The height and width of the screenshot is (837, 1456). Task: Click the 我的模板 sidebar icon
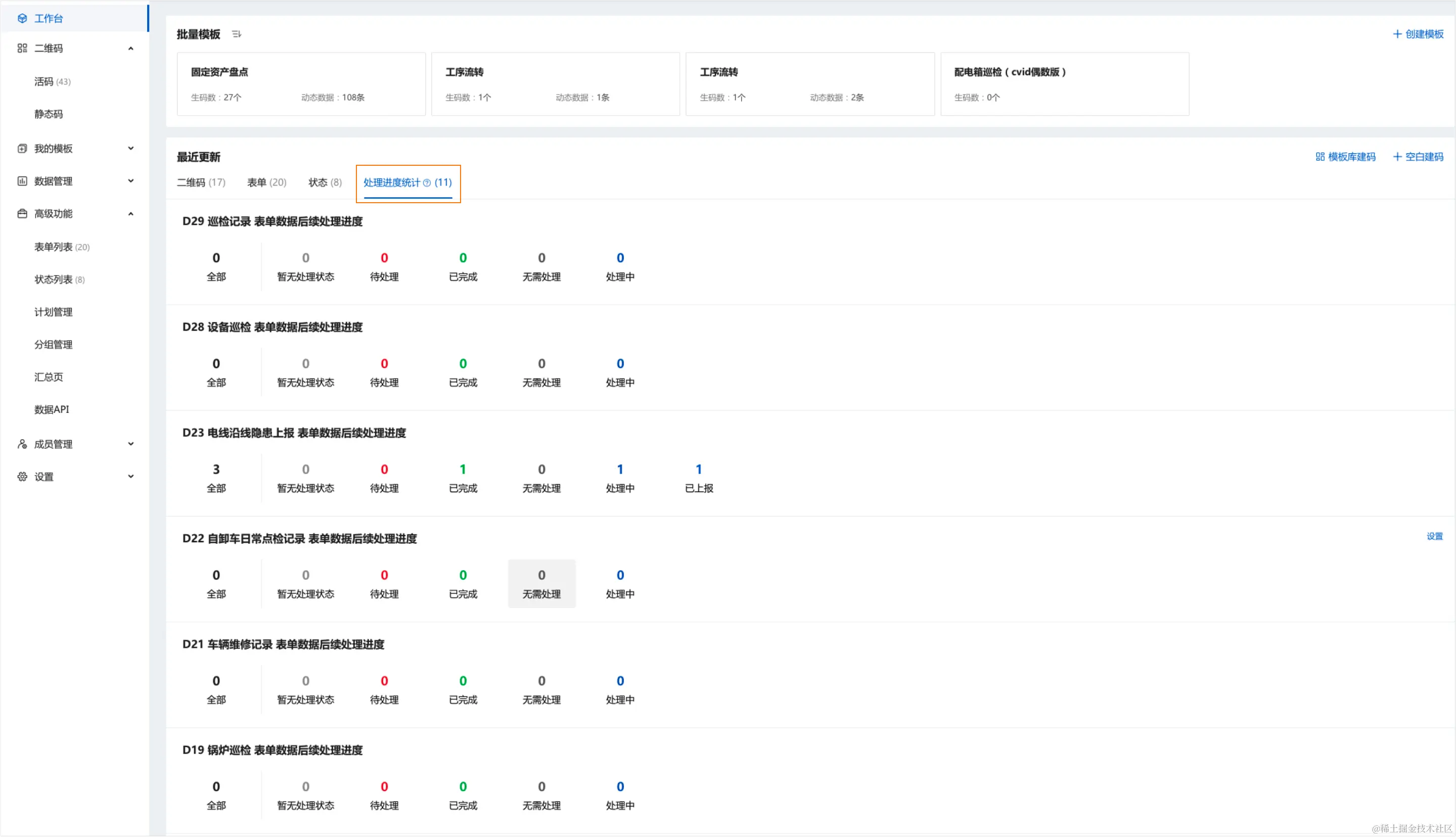tap(22, 149)
